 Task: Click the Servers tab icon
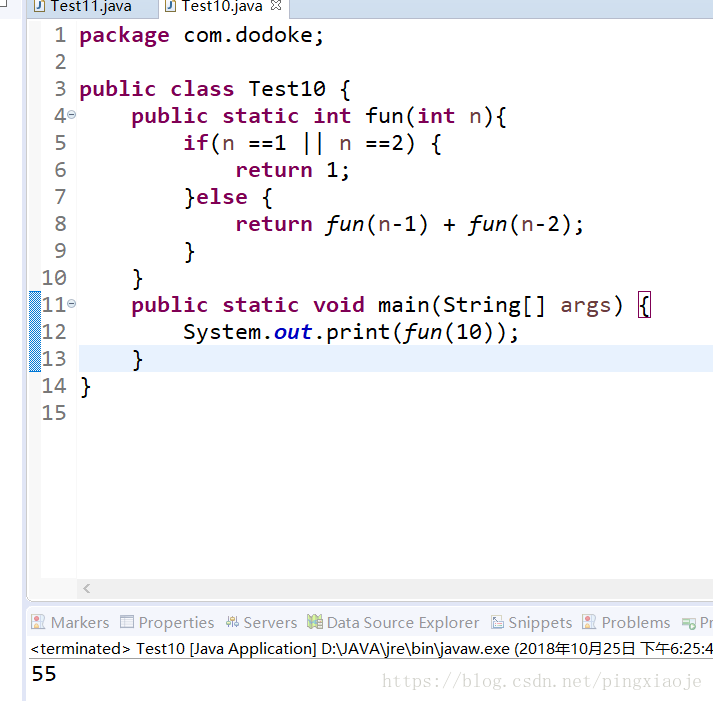tap(232, 622)
